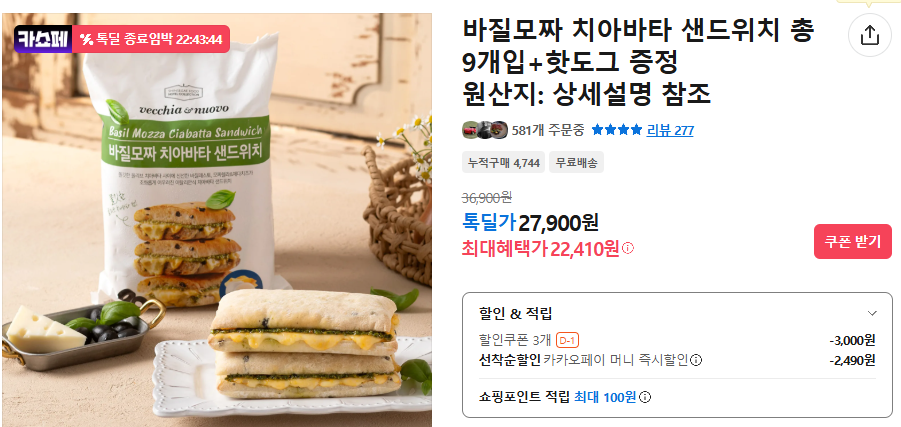Click the 카쇼페 badge on product image
Image resolution: width=901 pixels, height=427 pixels.
click(43, 39)
